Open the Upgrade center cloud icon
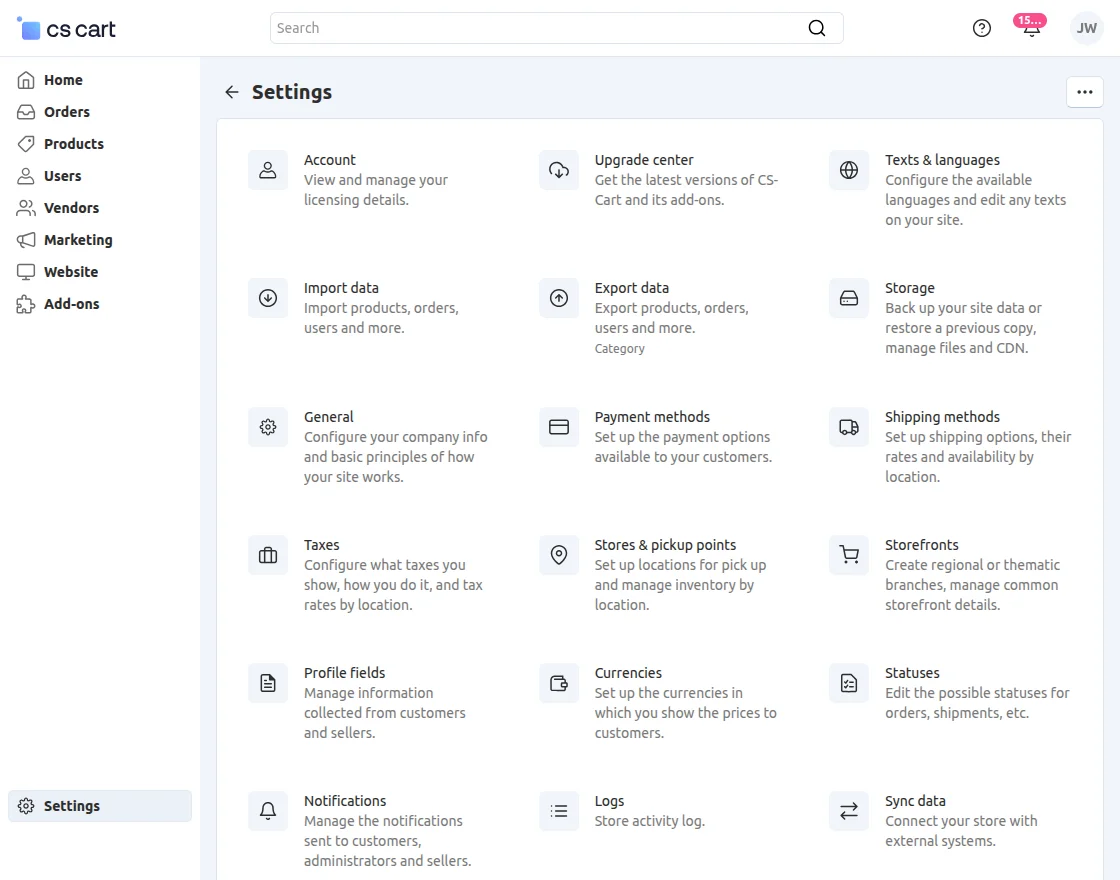Viewport: 1120px width, 880px height. [559, 170]
